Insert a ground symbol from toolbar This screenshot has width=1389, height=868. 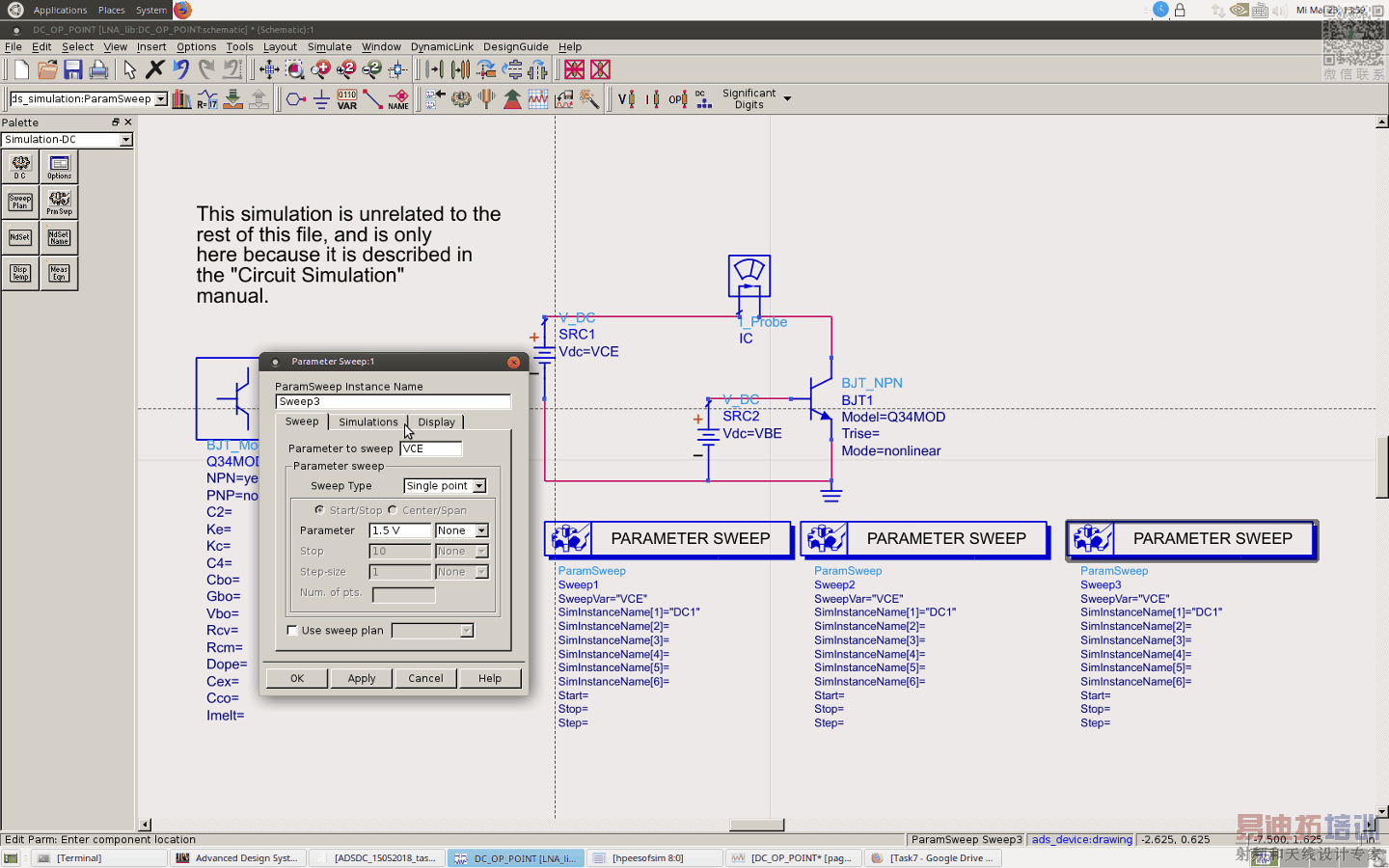321,99
